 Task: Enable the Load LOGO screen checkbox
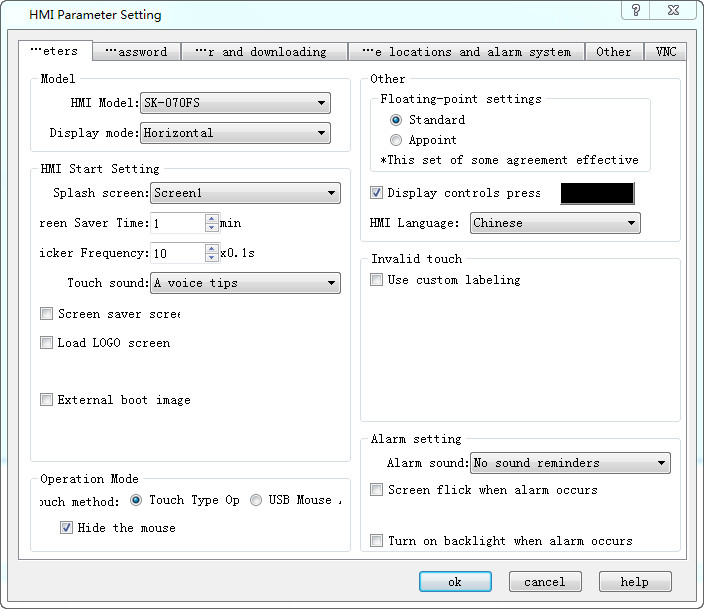coord(46,343)
